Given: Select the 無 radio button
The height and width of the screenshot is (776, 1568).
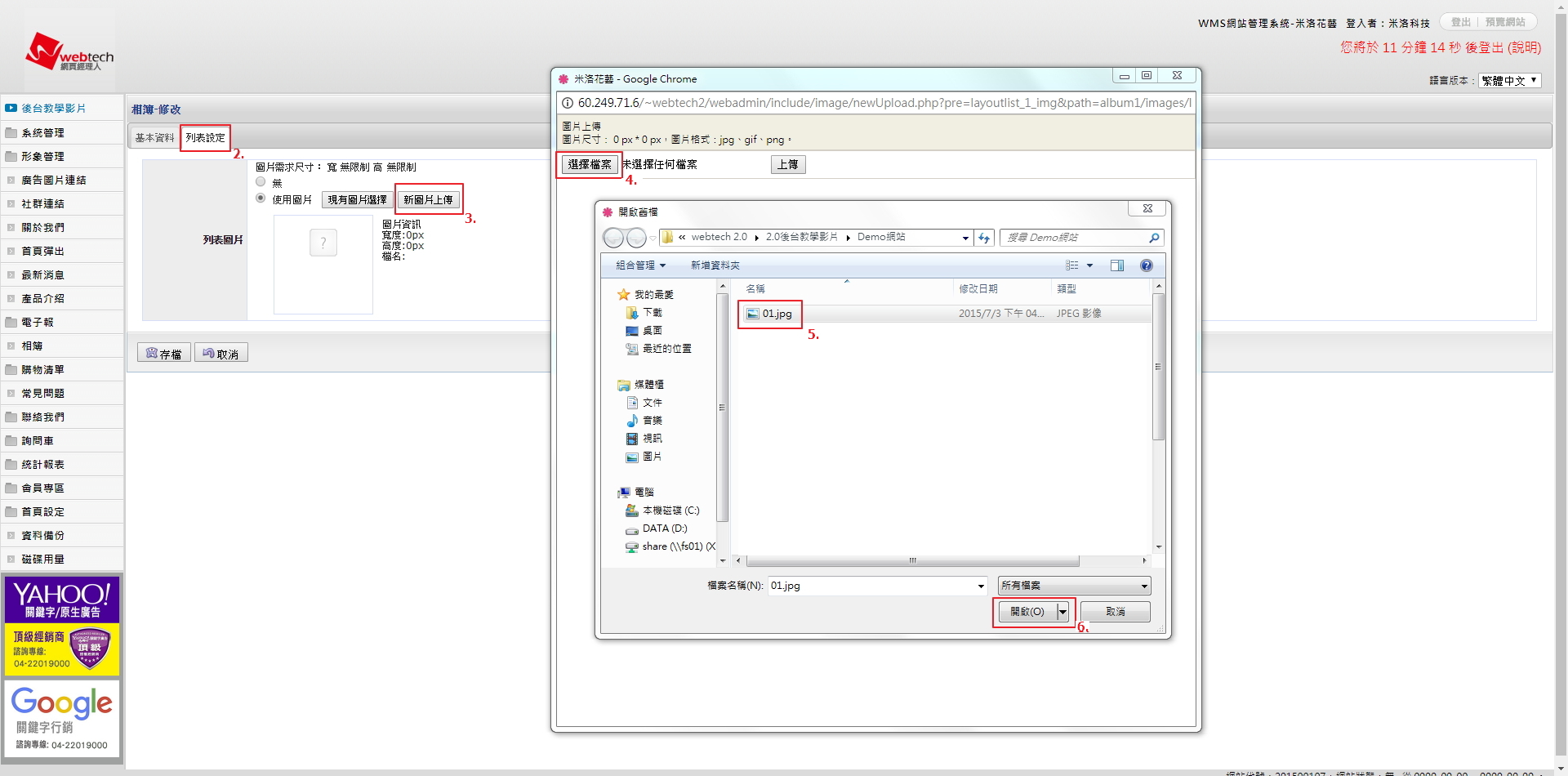Looking at the screenshot, I should (261, 182).
